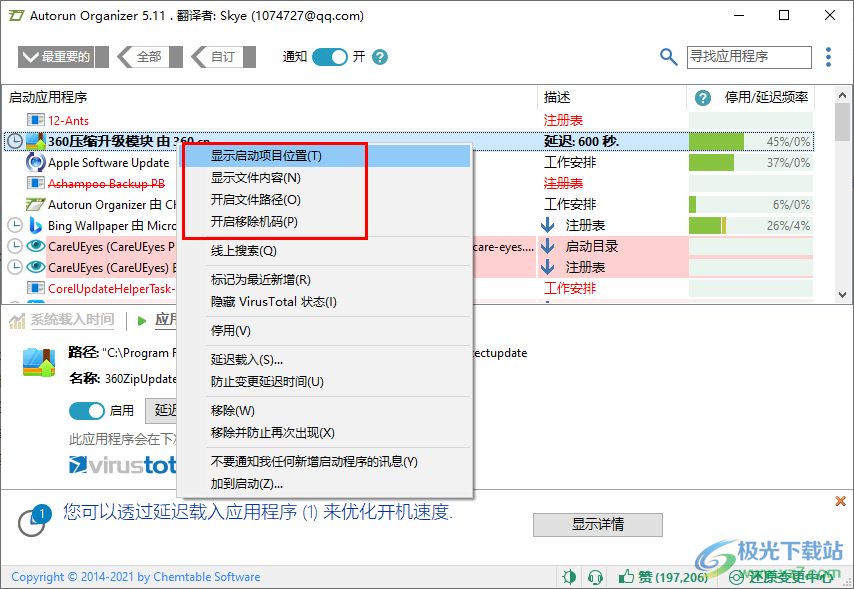
Task: Choose 移除(W) menu item
Action: point(325,411)
